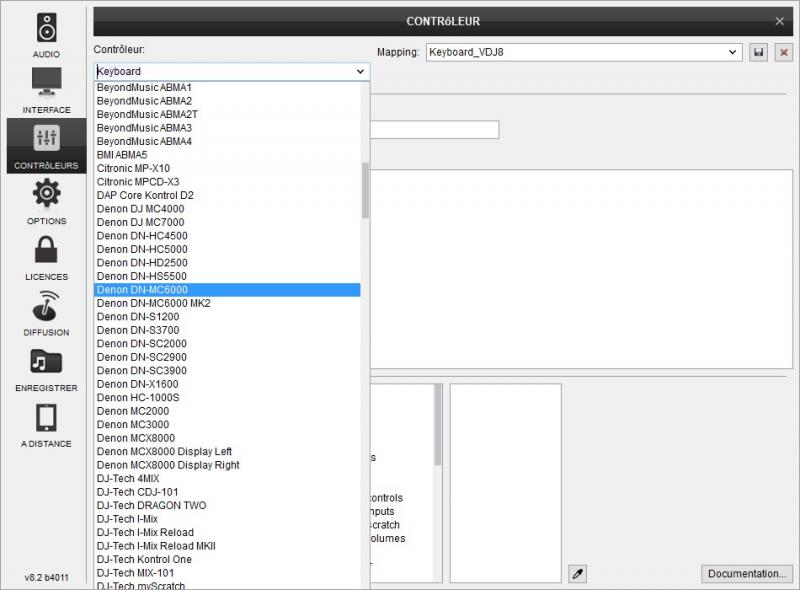Pick DJ-Tech DRAGON TWO controller
The image size is (800, 590).
pyautogui.click(x=151, y=506)
